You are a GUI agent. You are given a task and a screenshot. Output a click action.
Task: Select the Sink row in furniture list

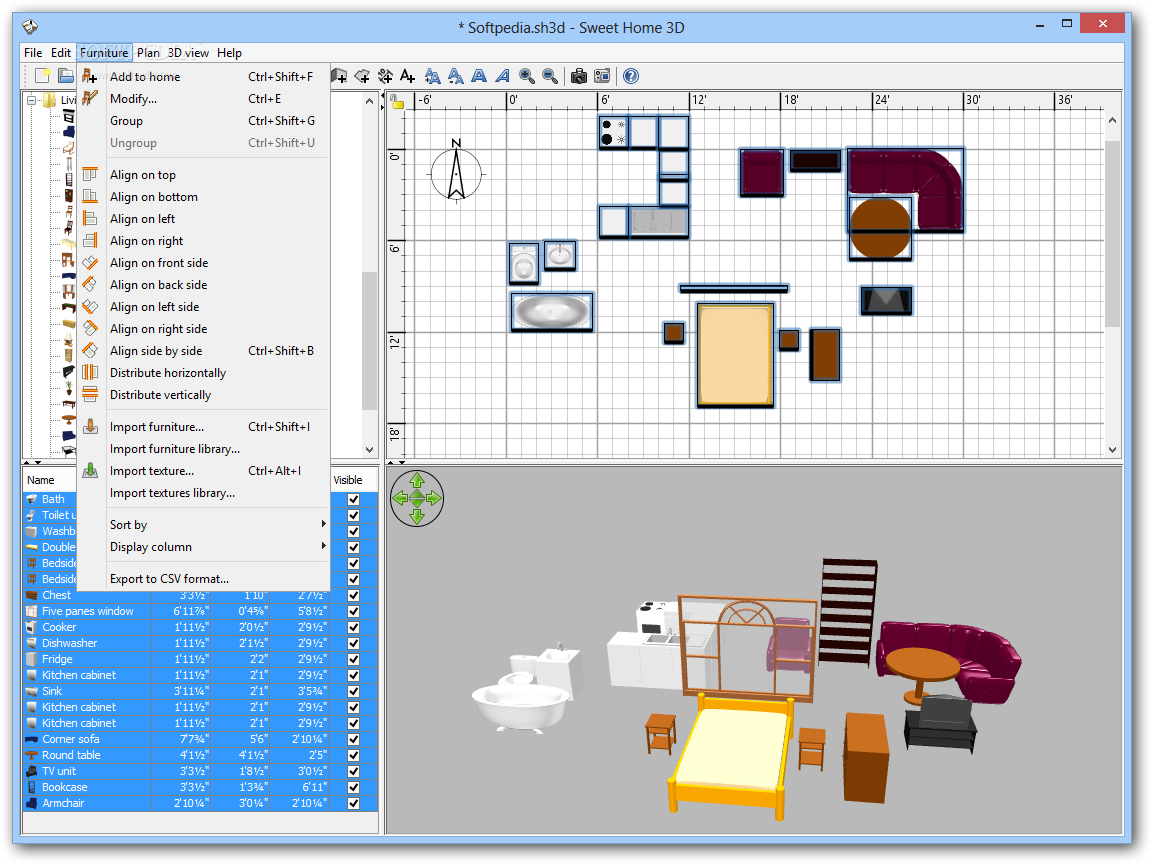201,691
